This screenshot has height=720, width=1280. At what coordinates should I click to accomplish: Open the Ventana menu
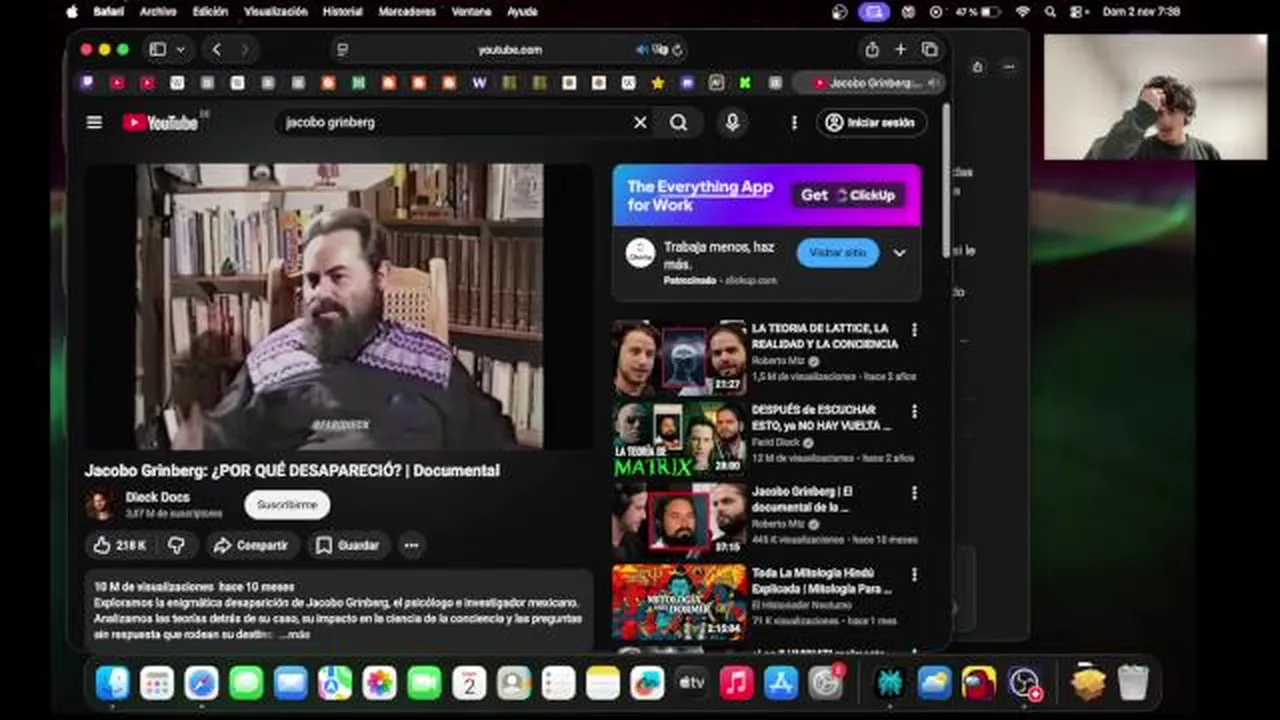(x=471, y=12)
